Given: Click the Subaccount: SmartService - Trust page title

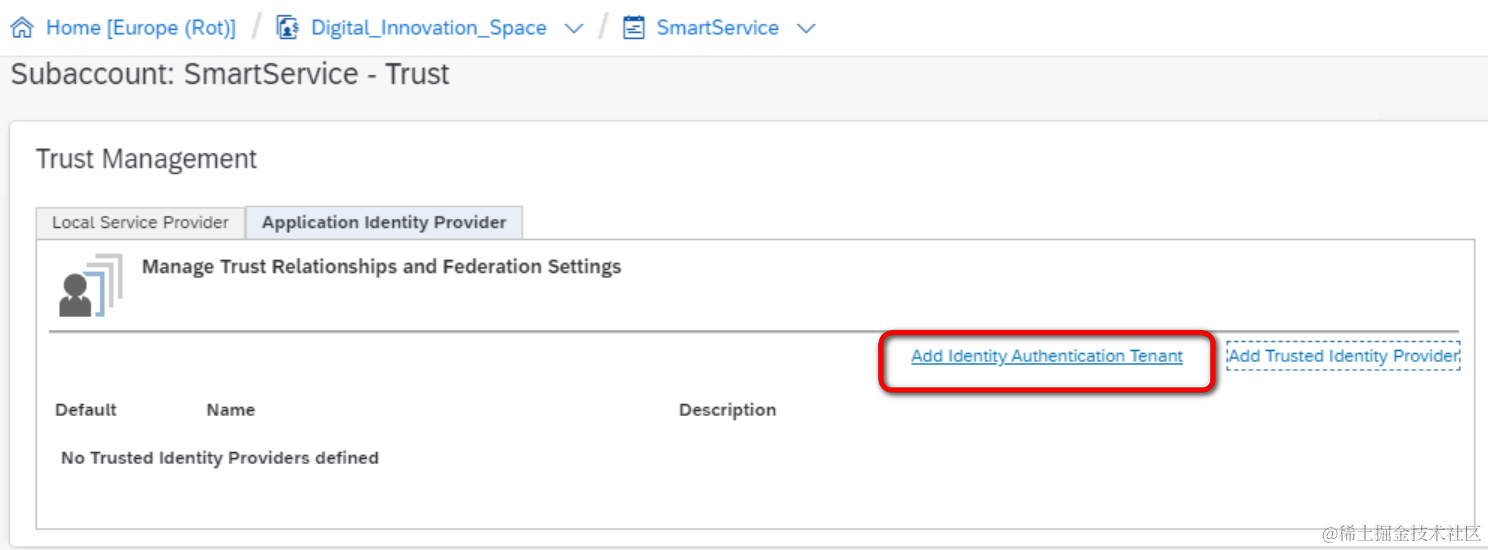Looking at the screenshot, I should click(x=230, y=75).
